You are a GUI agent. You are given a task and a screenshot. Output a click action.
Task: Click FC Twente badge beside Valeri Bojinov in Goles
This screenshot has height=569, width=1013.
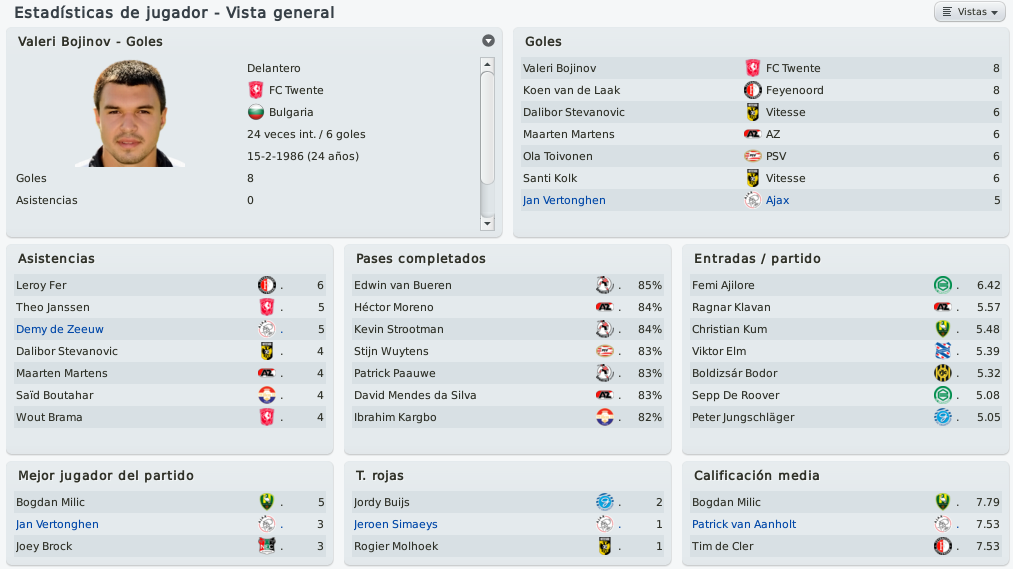pyautogui.click(x=752, y=68)
